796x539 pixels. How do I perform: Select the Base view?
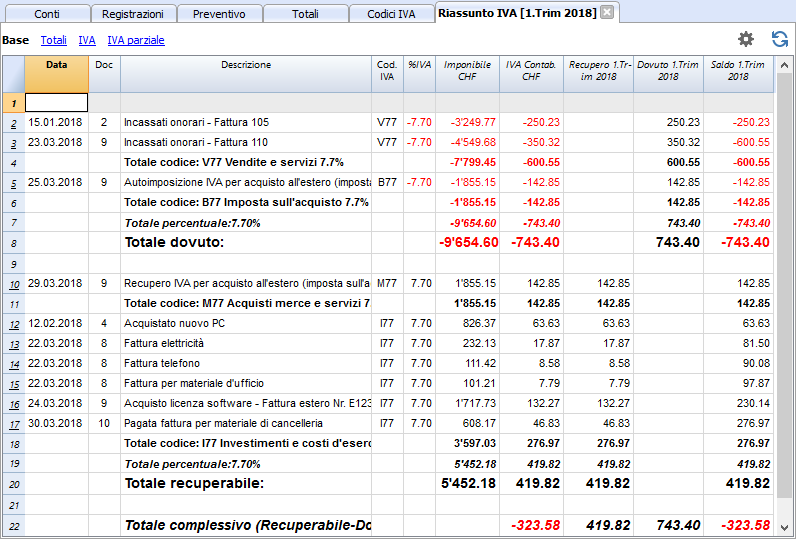15,40
